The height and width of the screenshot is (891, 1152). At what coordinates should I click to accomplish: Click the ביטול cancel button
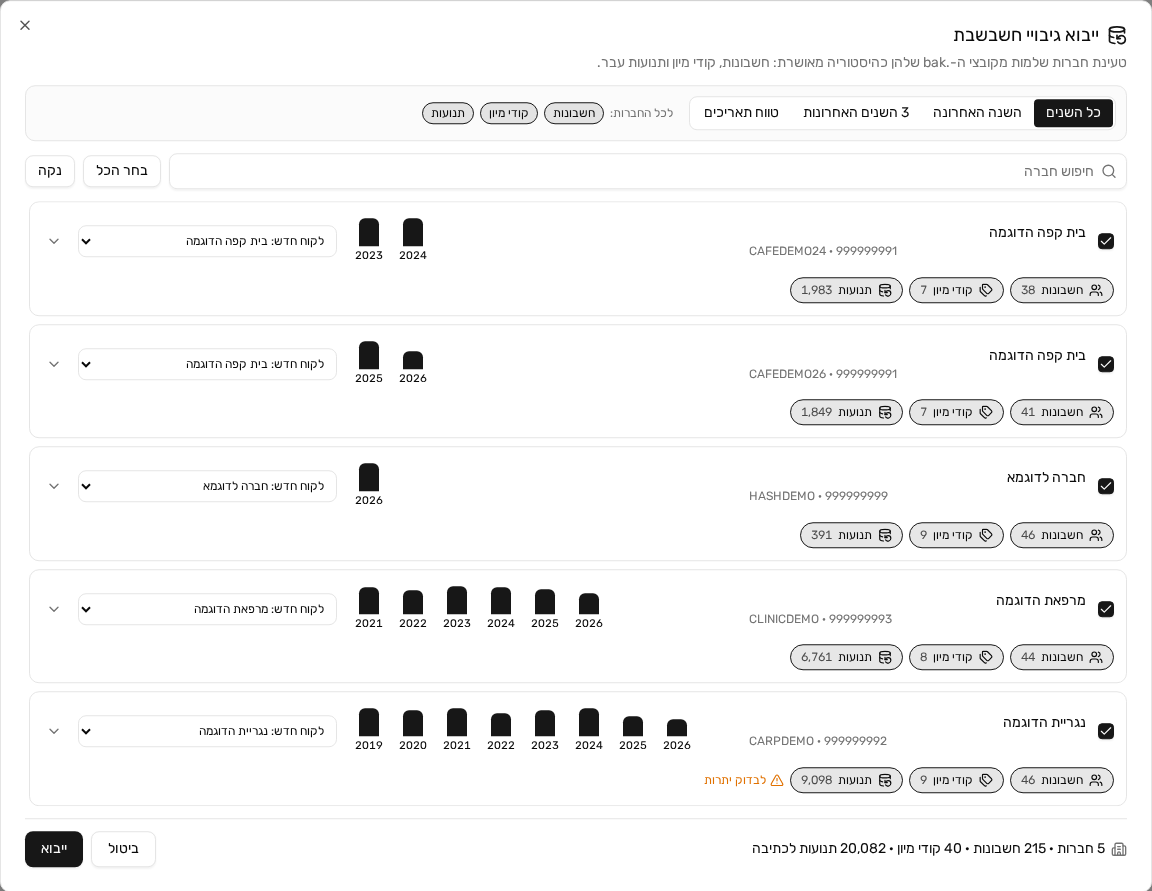(123, 849)
